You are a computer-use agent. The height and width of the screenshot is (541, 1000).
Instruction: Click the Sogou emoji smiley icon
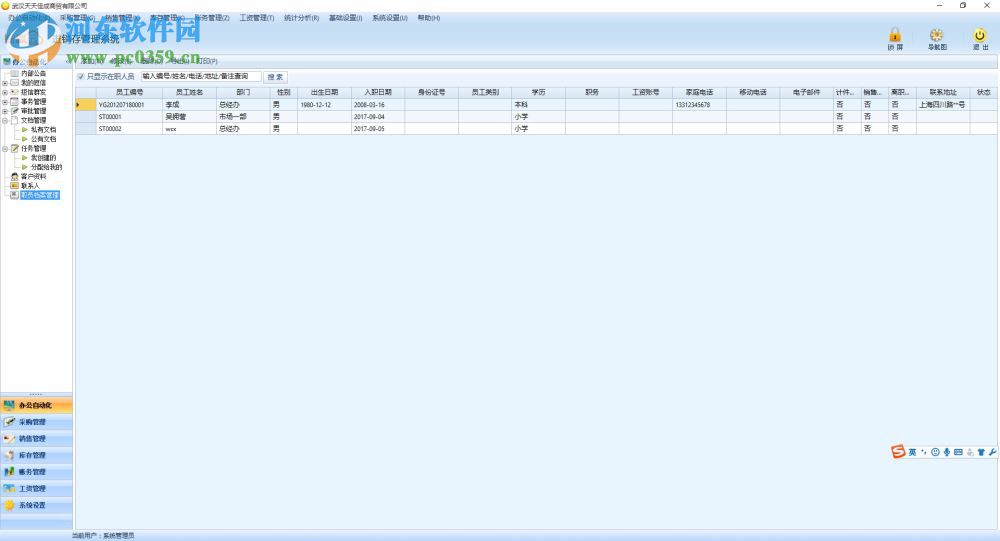pos(935,452)
